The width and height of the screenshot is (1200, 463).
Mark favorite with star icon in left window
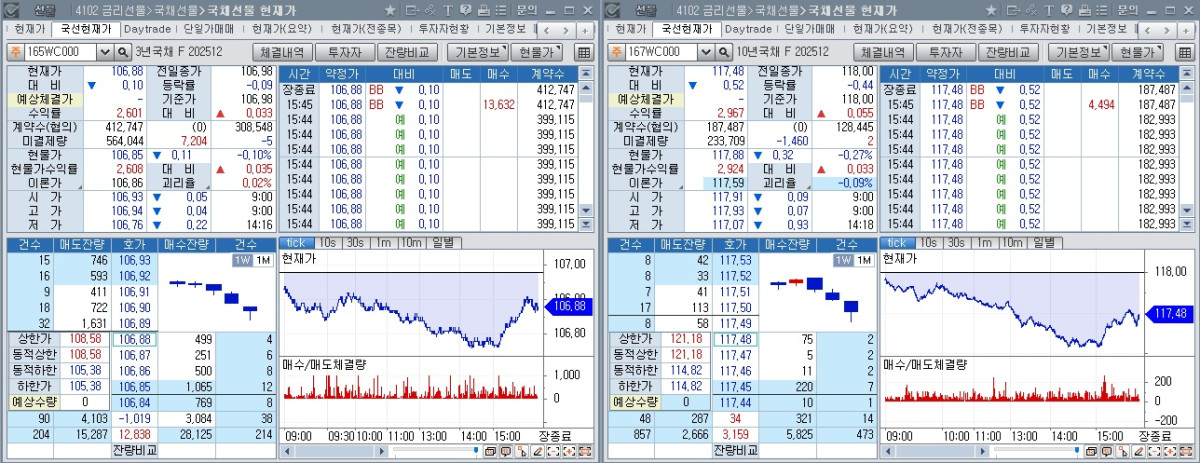390,10
